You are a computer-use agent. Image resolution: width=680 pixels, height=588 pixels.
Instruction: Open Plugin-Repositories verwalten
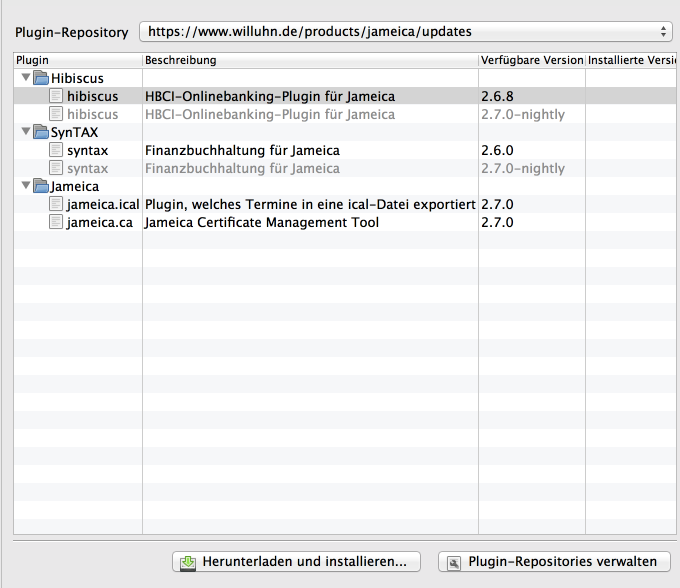pyautogui.click(x=555, y=562)
